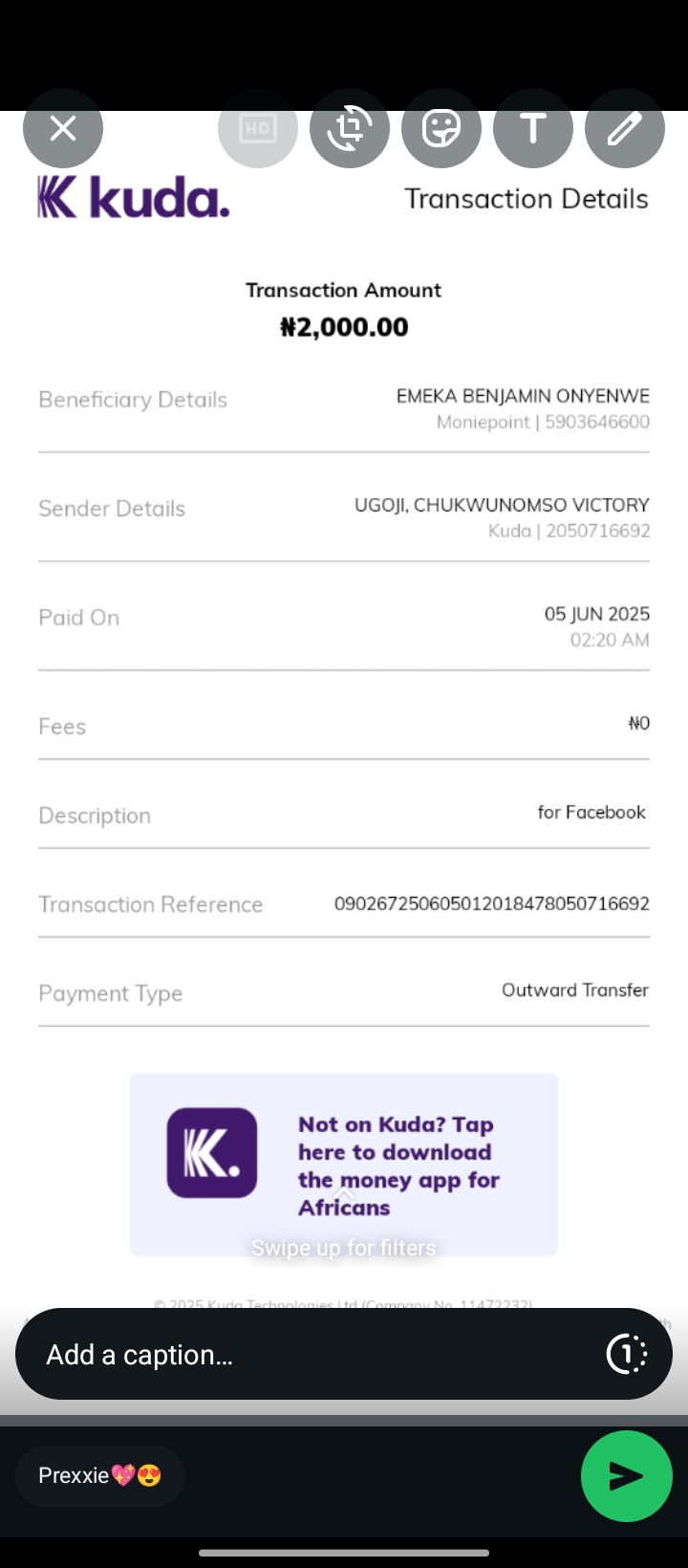
Task: Tap the beneficiary name Emeka Benjamin Onyenwe
Action: (x=523, y=396)
